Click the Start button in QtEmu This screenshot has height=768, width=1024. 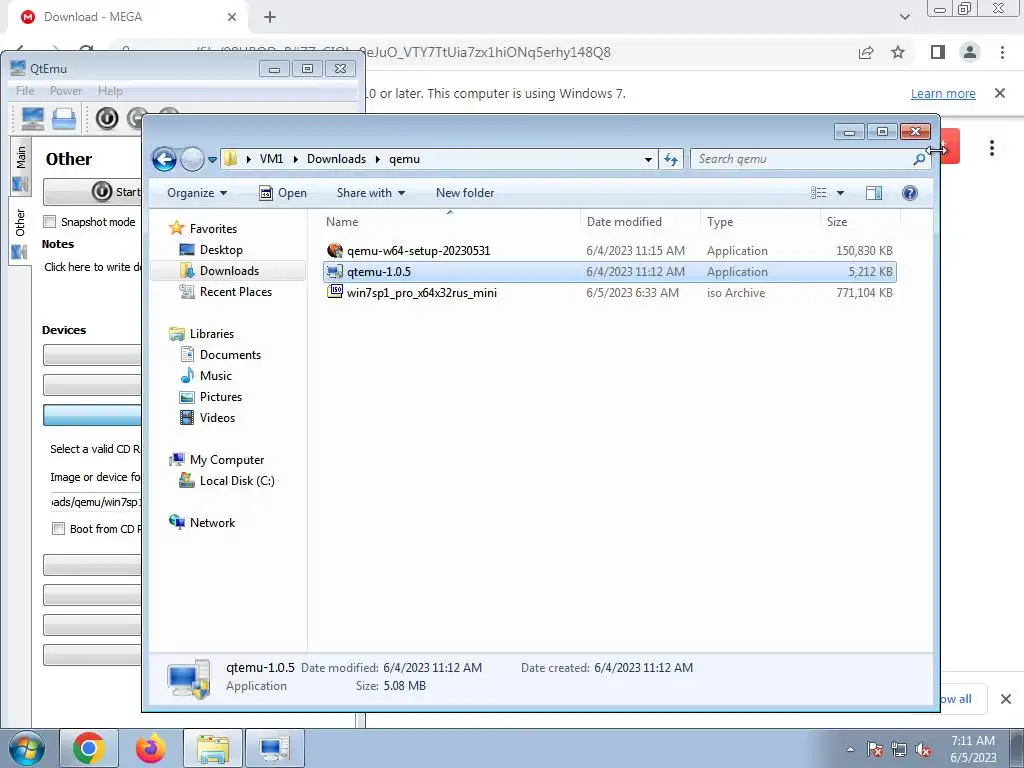point(92,192)
